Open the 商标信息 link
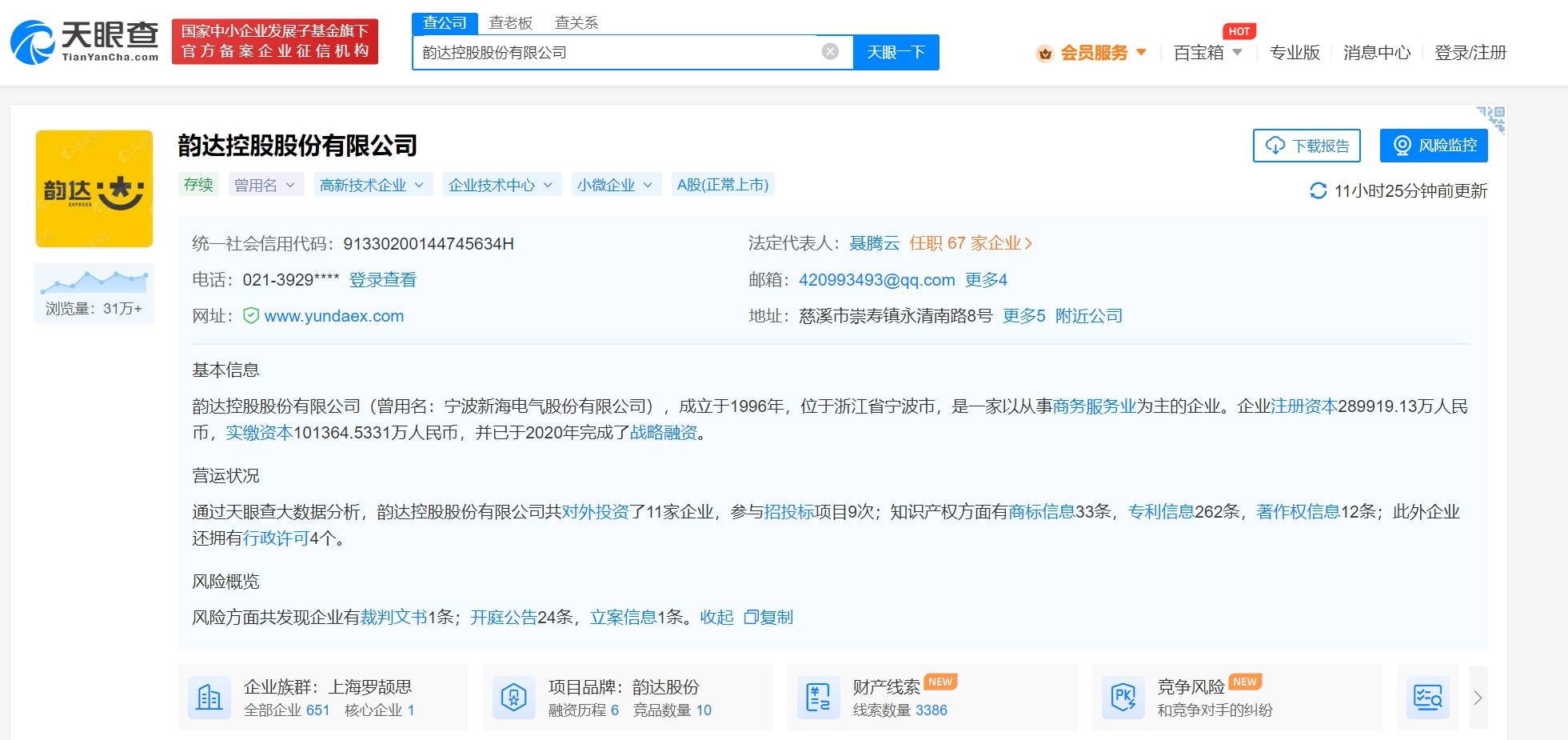 tap(1042, 512)
